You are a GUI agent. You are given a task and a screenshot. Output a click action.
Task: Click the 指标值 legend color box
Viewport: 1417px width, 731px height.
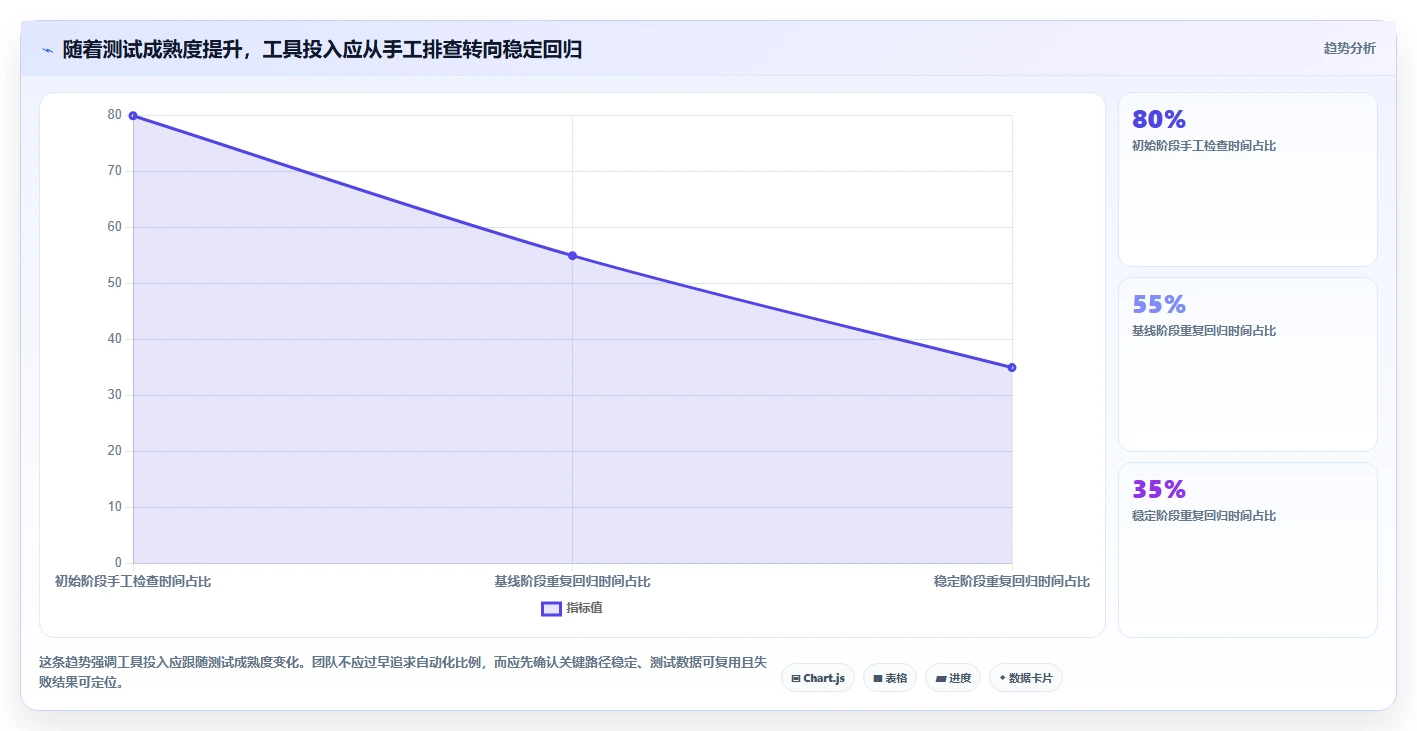click(x=551, y=608)
